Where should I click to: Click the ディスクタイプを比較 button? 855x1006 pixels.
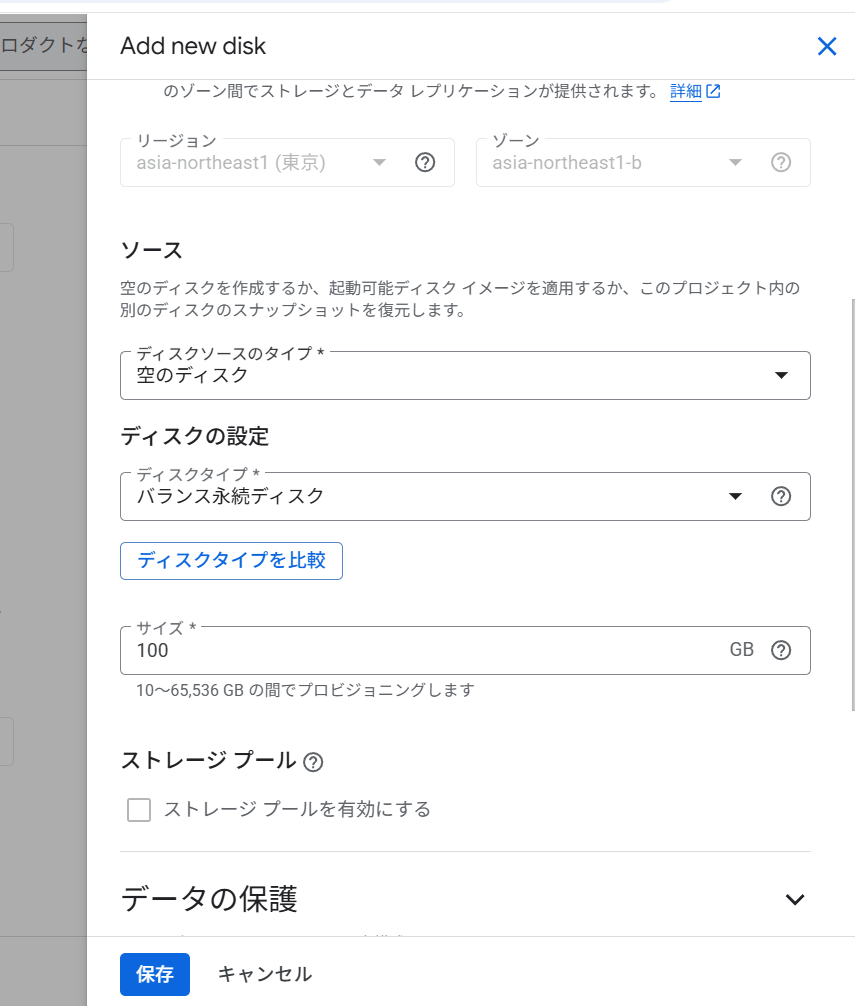[x=232, y=561]
